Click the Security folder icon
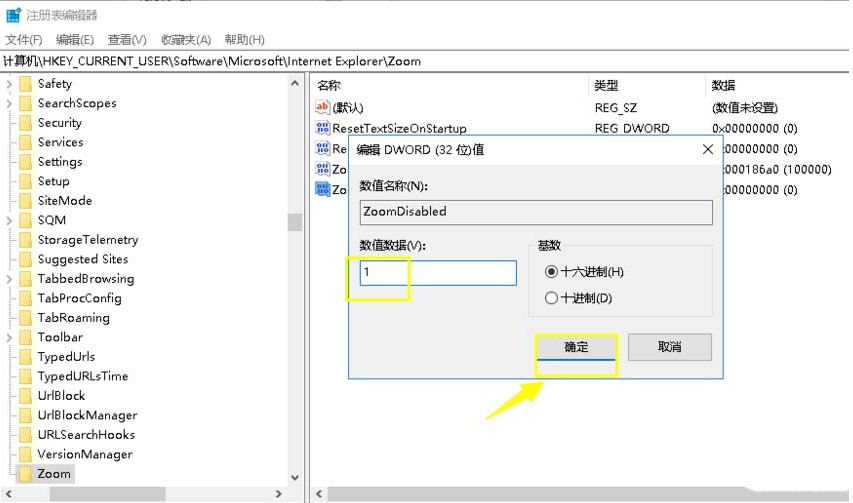The height and width of the screenshot is (503, 853). (x=25, y=123)
